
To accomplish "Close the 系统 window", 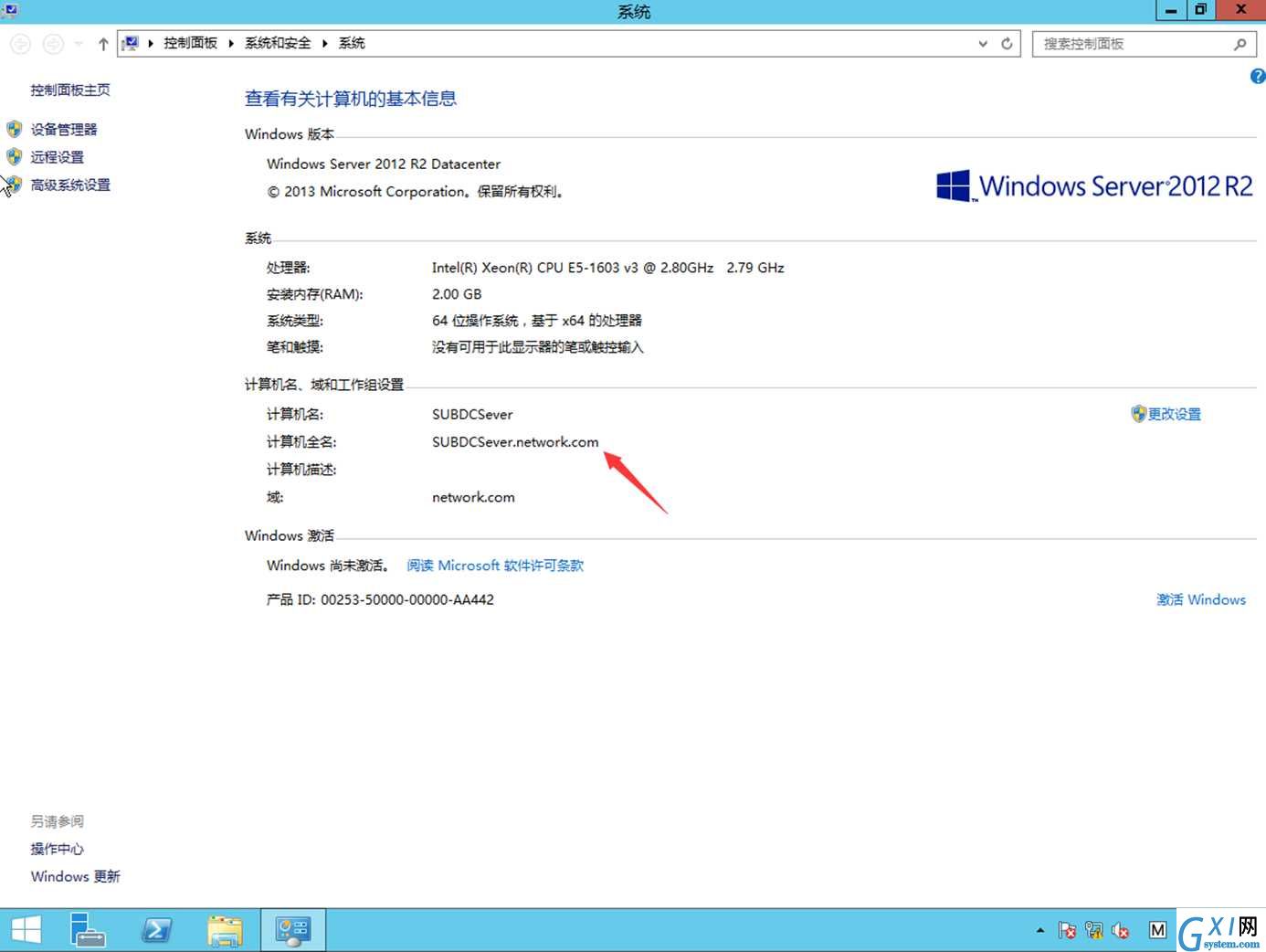I will click(1241, 10).
